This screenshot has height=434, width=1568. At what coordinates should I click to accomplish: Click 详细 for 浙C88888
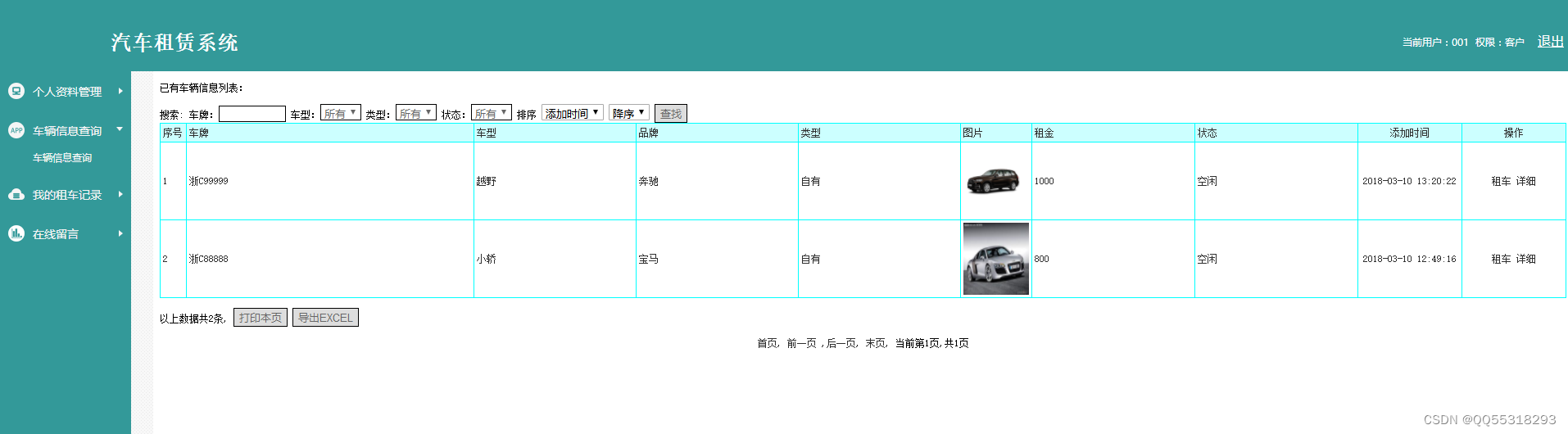click(x=1526, y=259)
